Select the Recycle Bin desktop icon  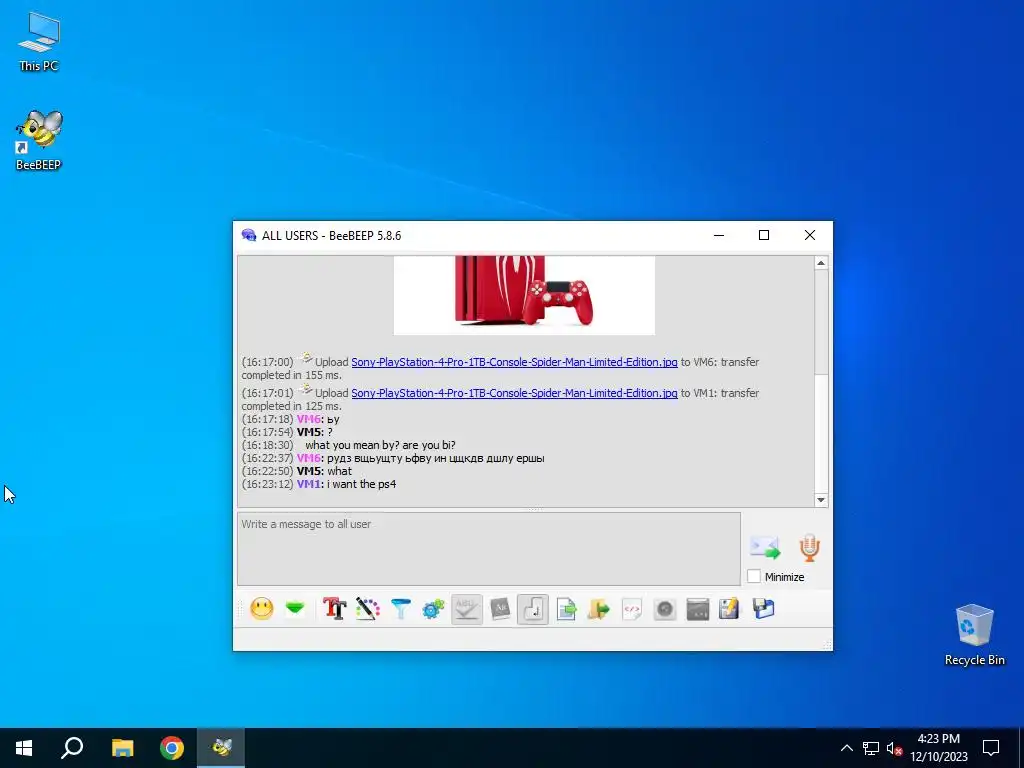click(974, 635)
